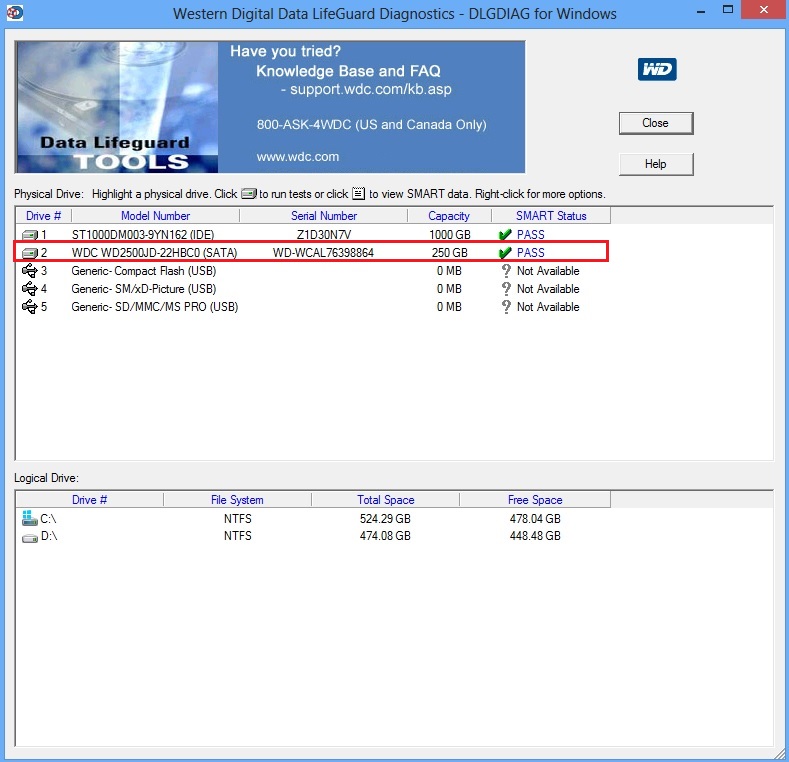Click 0 MB capacity for Compact Flash
Image resolution: width=789 pixels, height=762 pixels.
449,271
